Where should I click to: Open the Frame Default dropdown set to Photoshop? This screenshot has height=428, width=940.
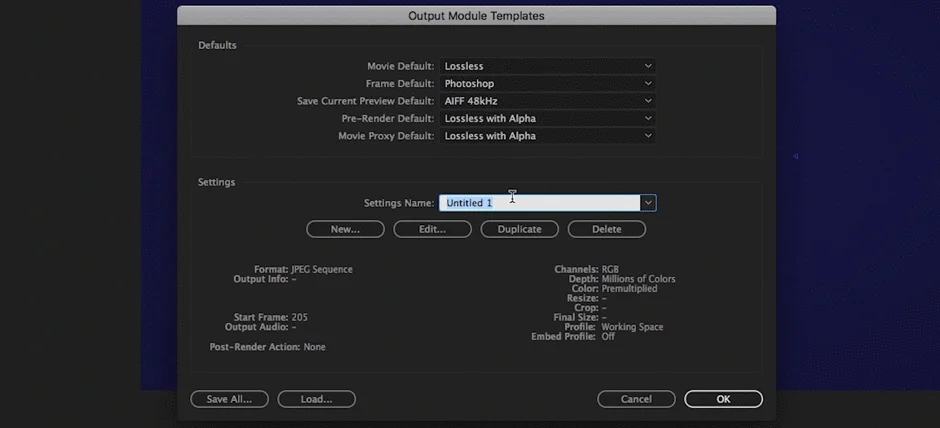coord(547,83)
